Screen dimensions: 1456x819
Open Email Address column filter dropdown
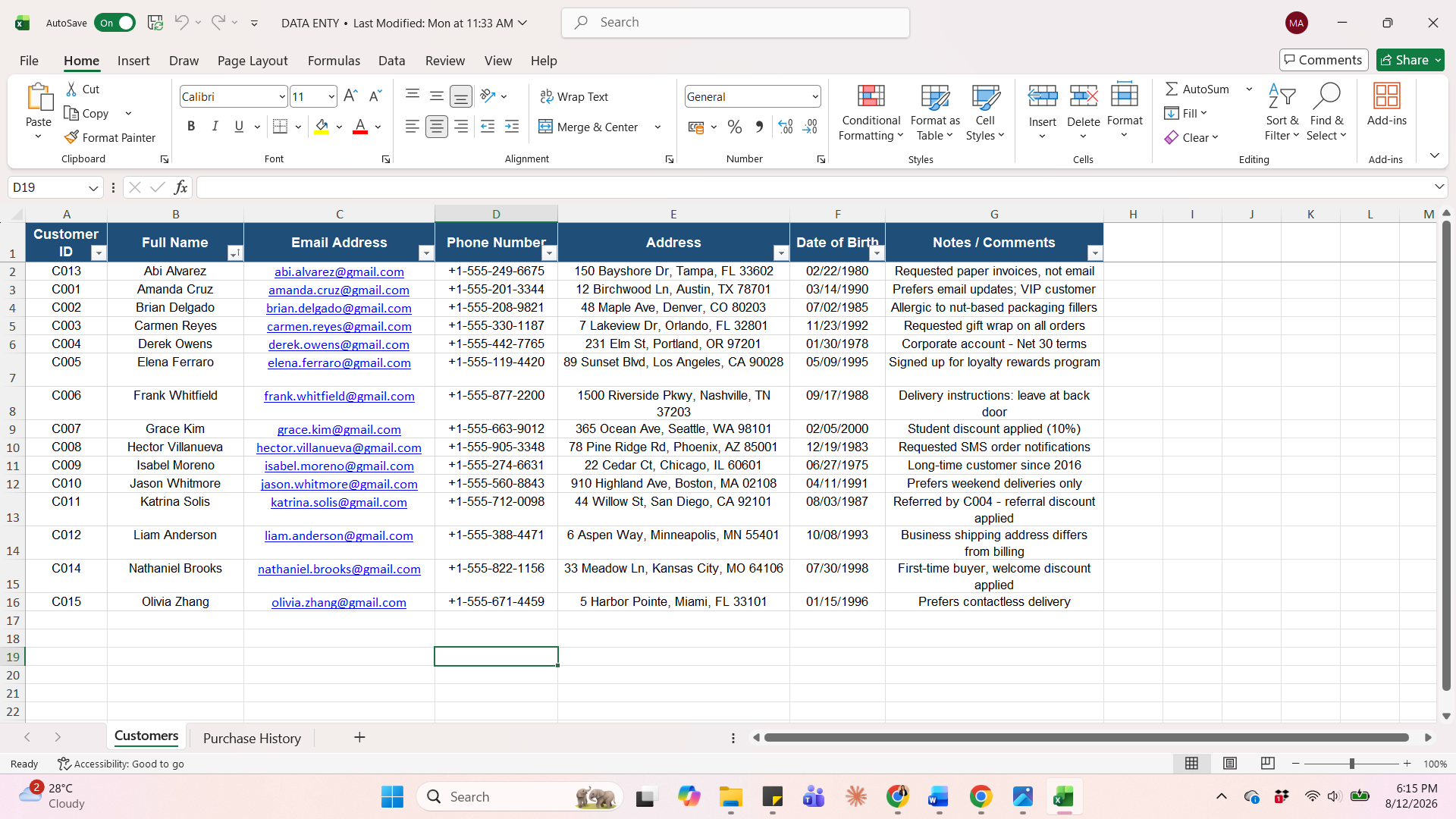click(425, 253)
